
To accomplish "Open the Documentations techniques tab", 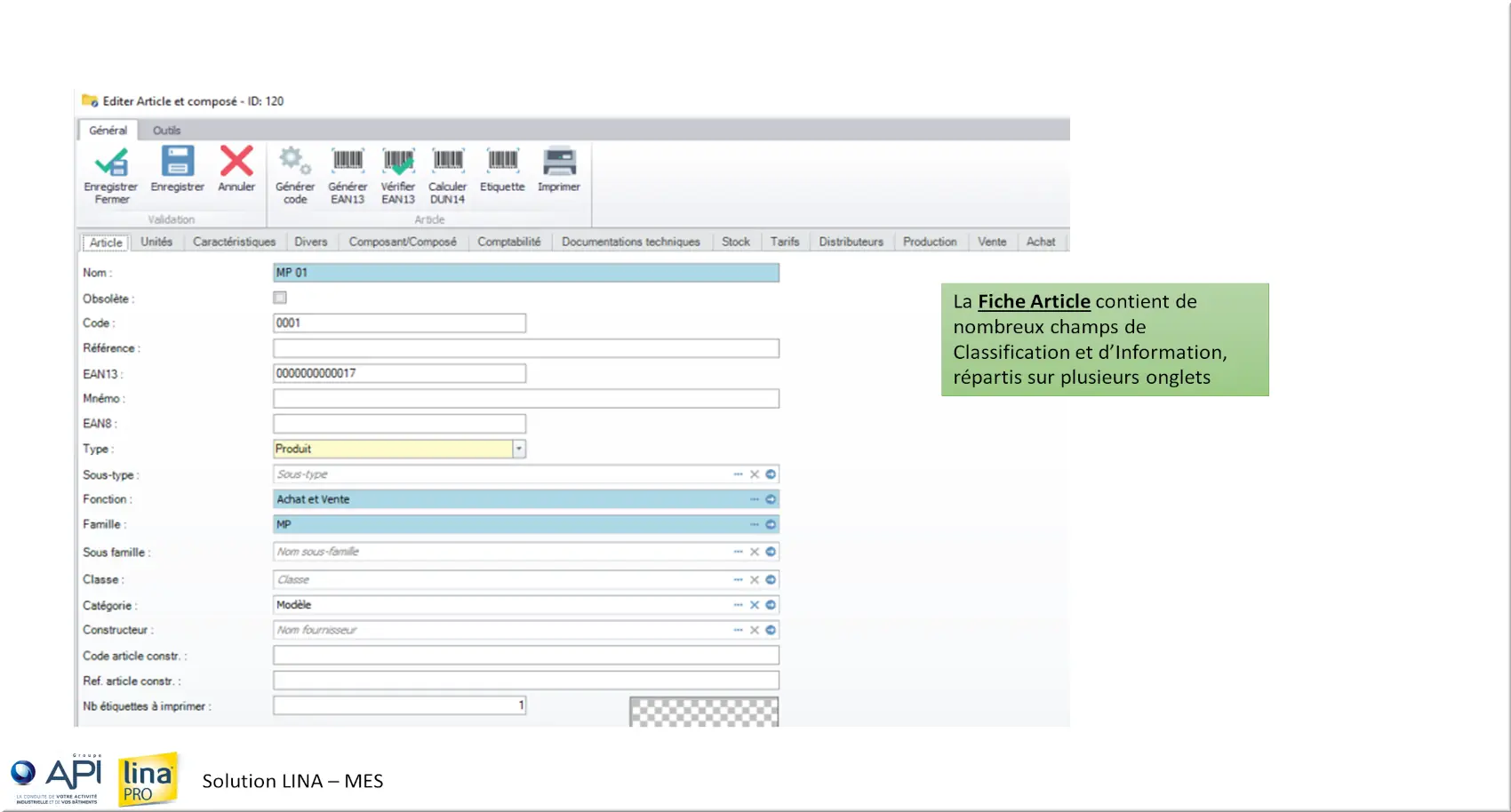I will pos(631,242).
